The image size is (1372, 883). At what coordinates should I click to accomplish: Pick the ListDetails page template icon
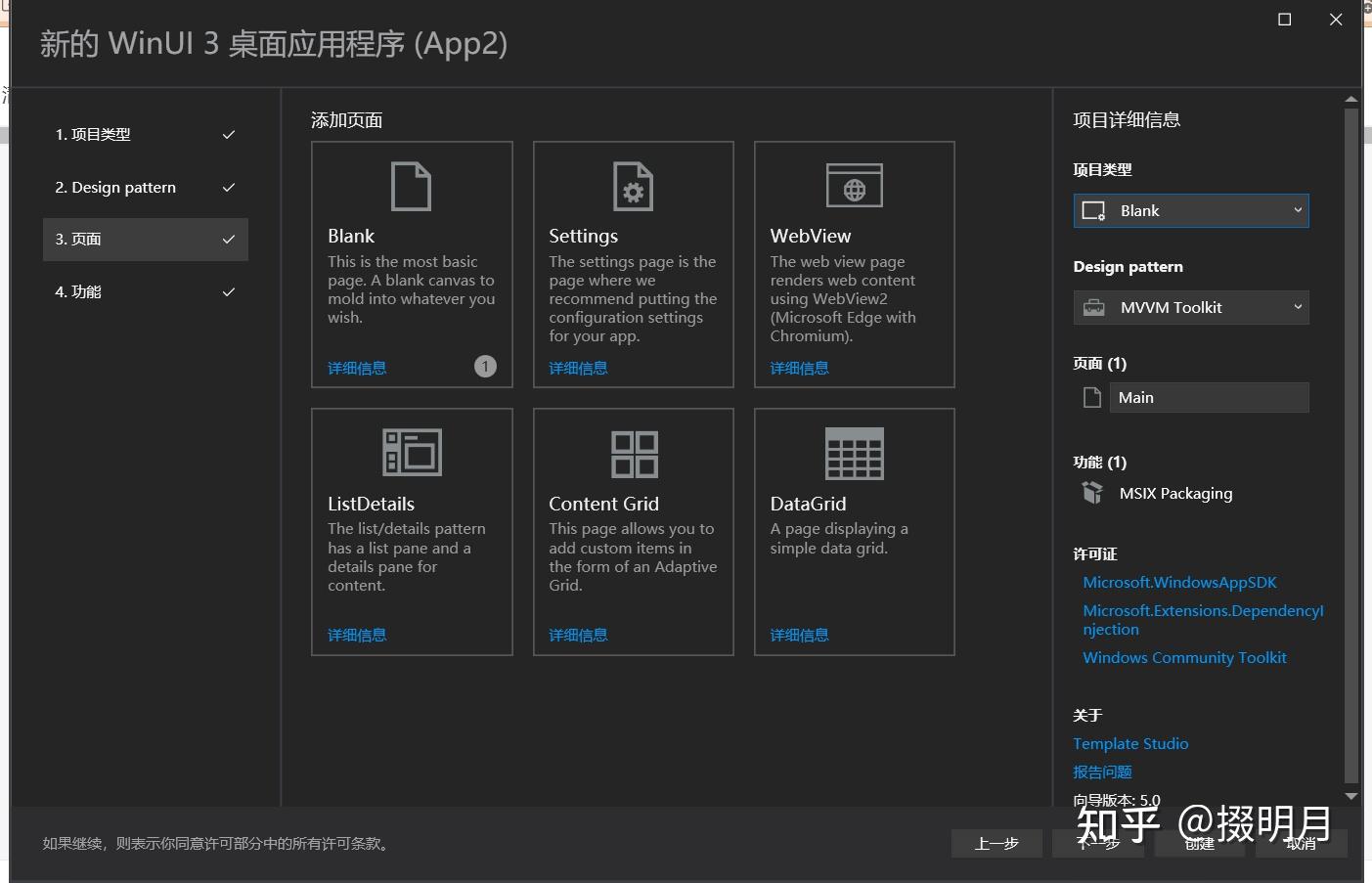click(x=412, y=453)
